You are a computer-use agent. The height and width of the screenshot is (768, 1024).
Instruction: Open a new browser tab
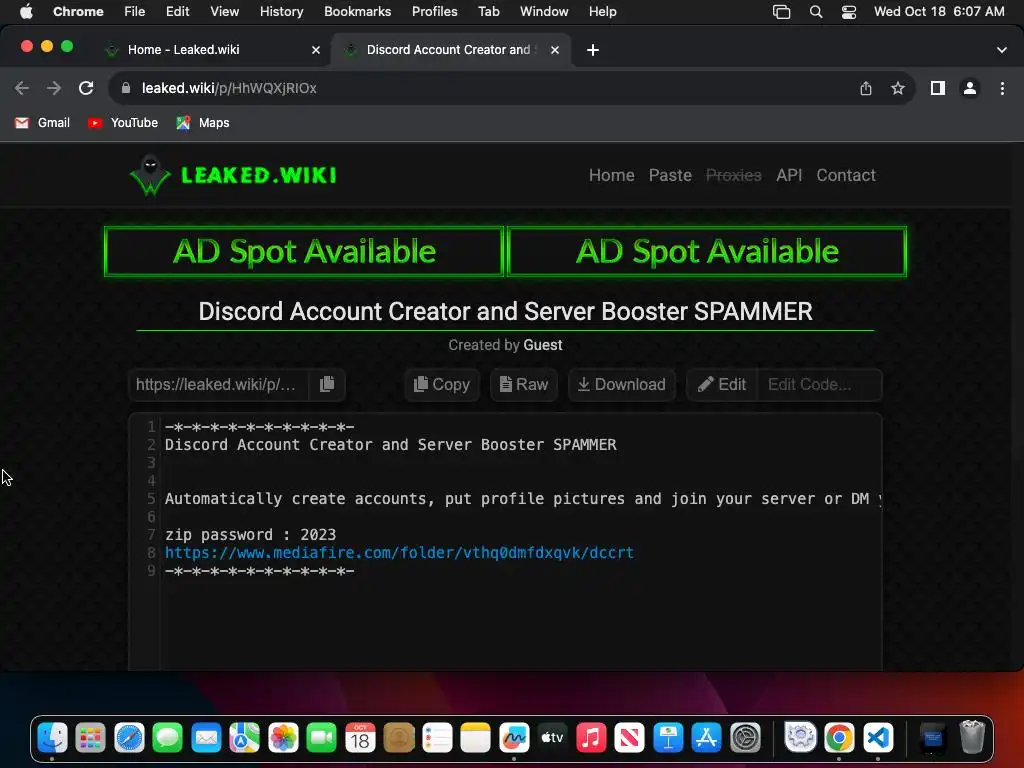tap(593, 50)
